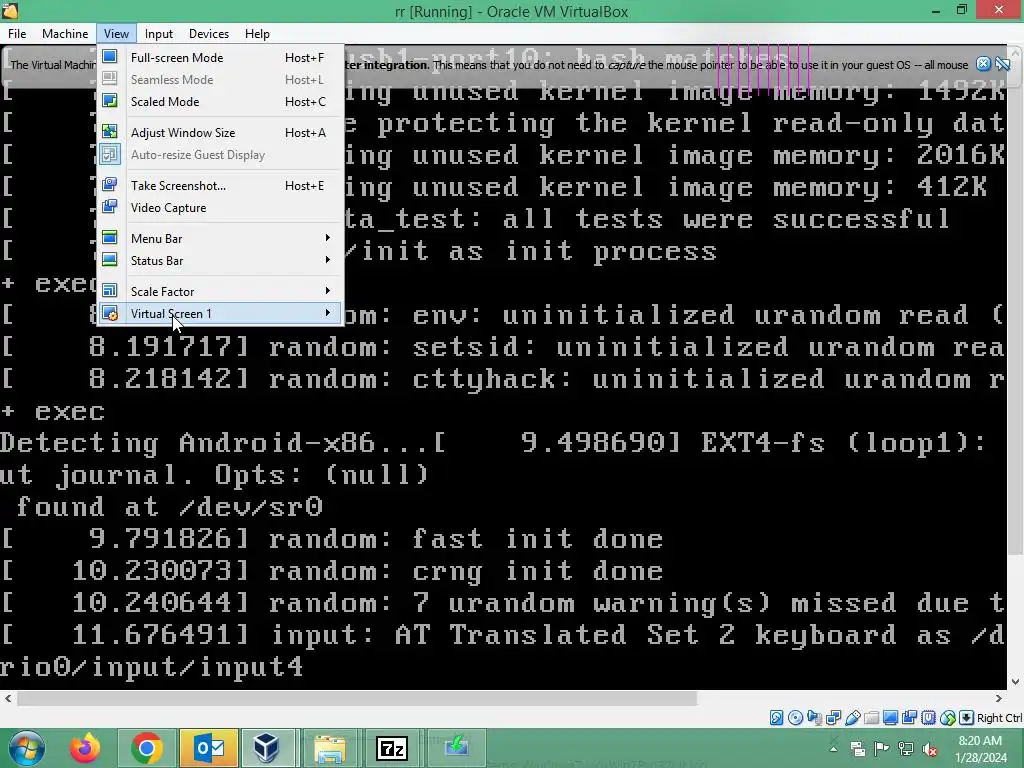1024x768 pixels.
Task: Click the shared folders status icon
Action: pos(871,718)
